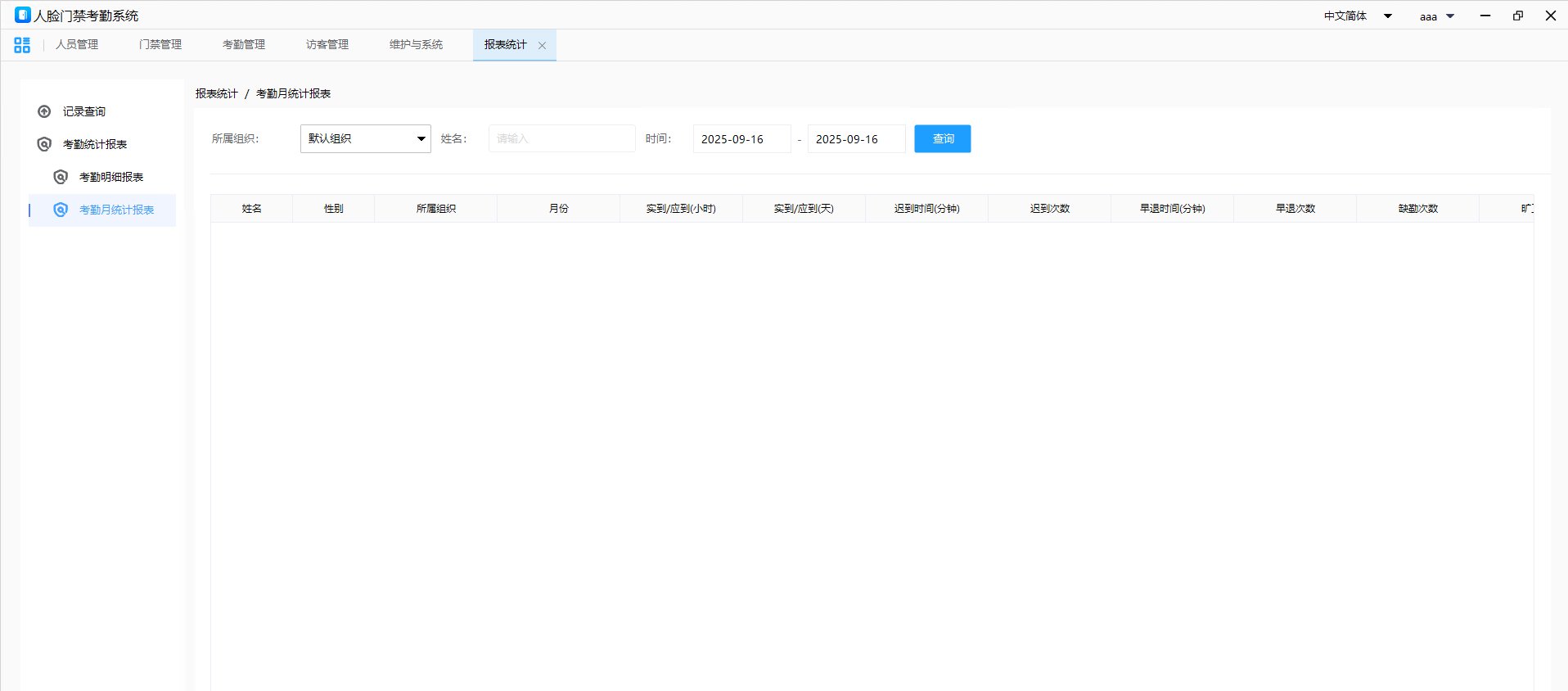
Task: Open the 考勤管理 menu
Action: [244, 45]
